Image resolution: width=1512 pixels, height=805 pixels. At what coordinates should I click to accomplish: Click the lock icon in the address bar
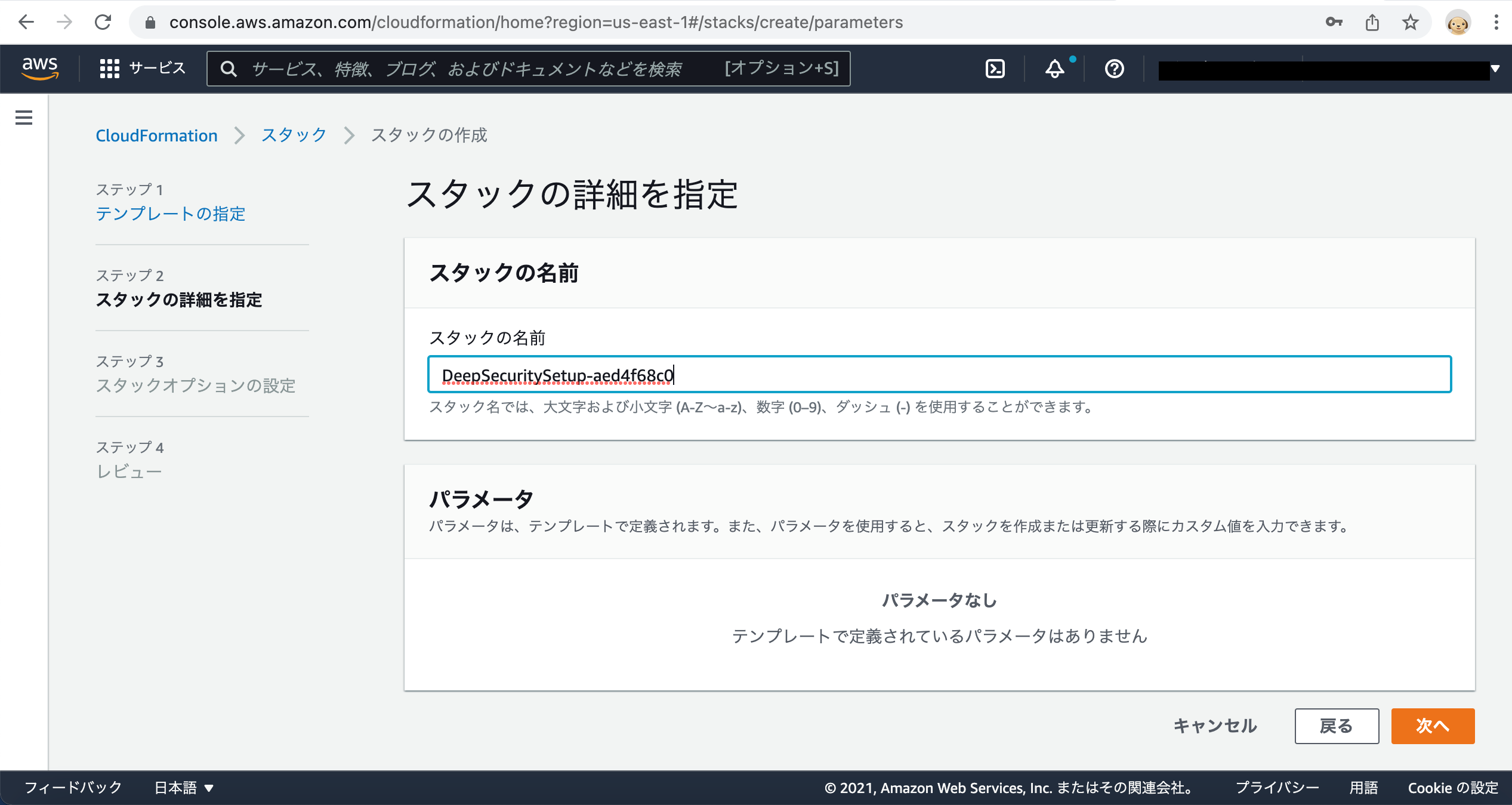click(150, 23)
